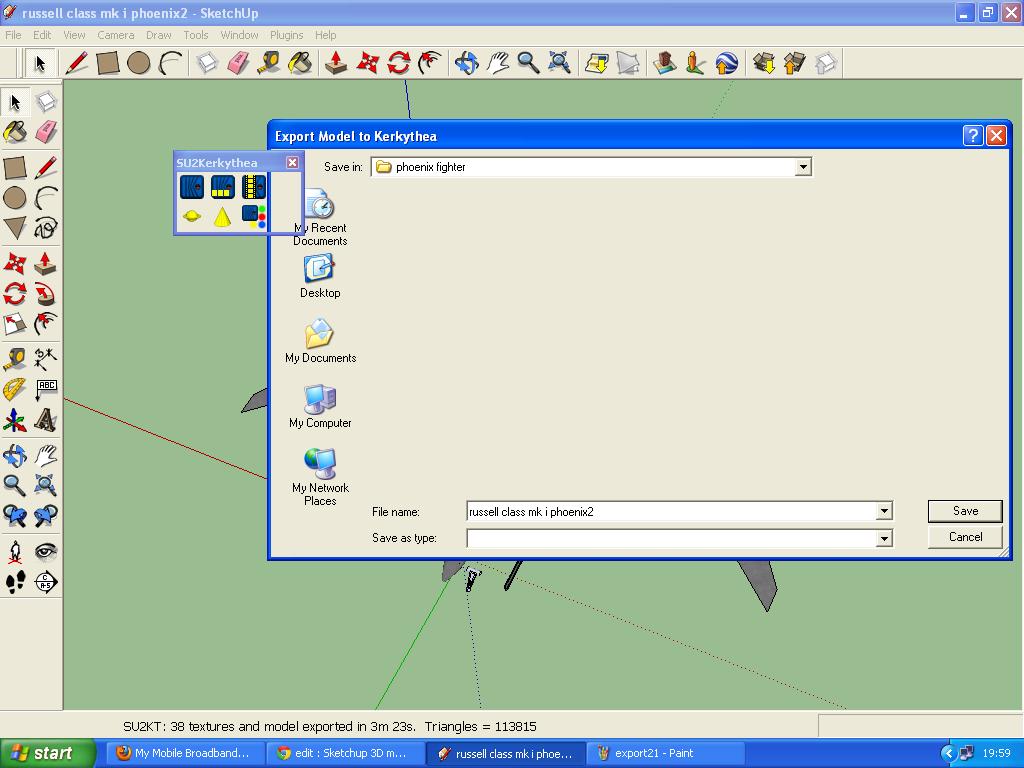Choose the Circle tool in top toolbar
Screen dimensions: 1024x768
[138, 63]
